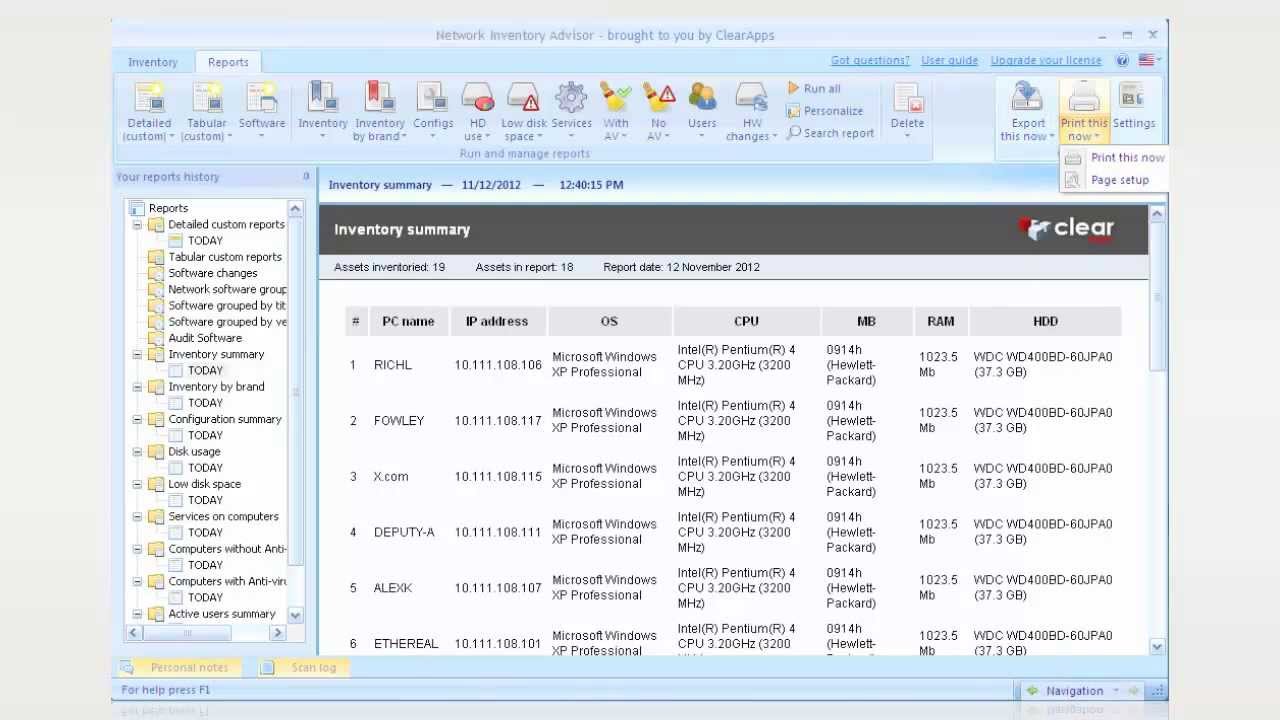The width and height of the screenshot is (1280, 720).
Task: Click the IP address column header
Action: tap(497, 322)
